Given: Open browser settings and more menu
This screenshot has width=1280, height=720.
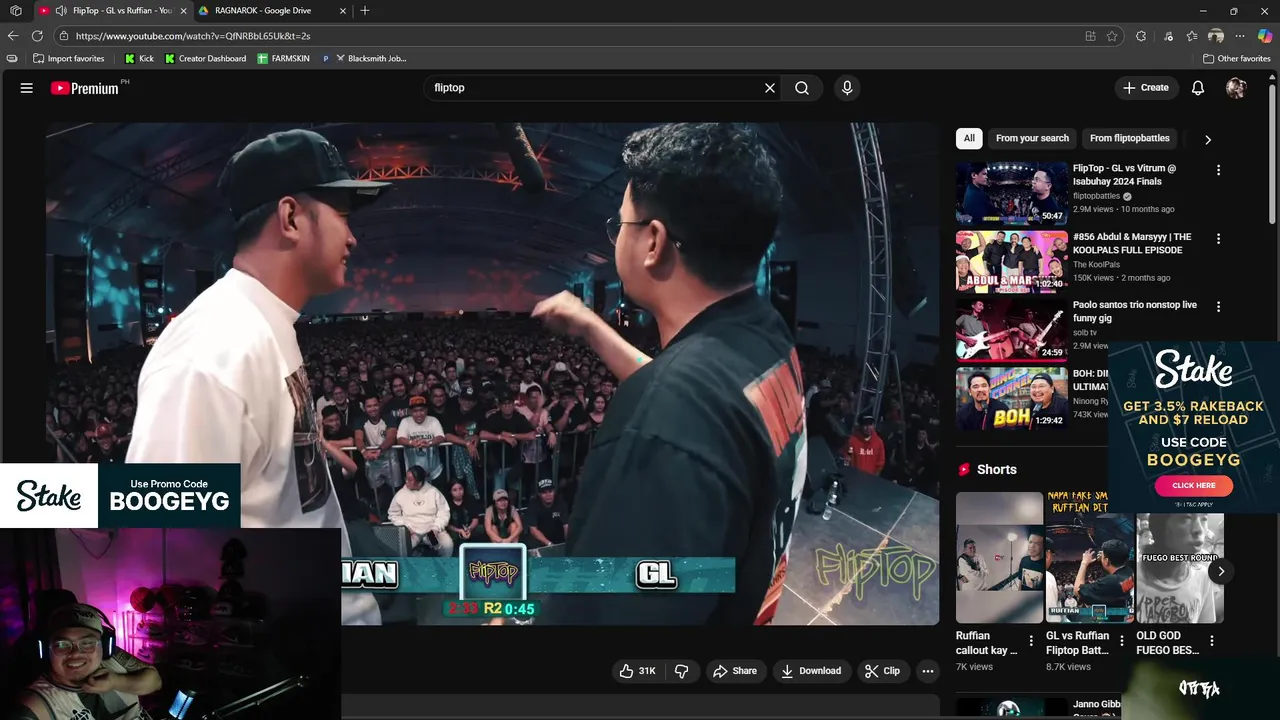Looking at the screenshot, I should [x=1240, y=36].
